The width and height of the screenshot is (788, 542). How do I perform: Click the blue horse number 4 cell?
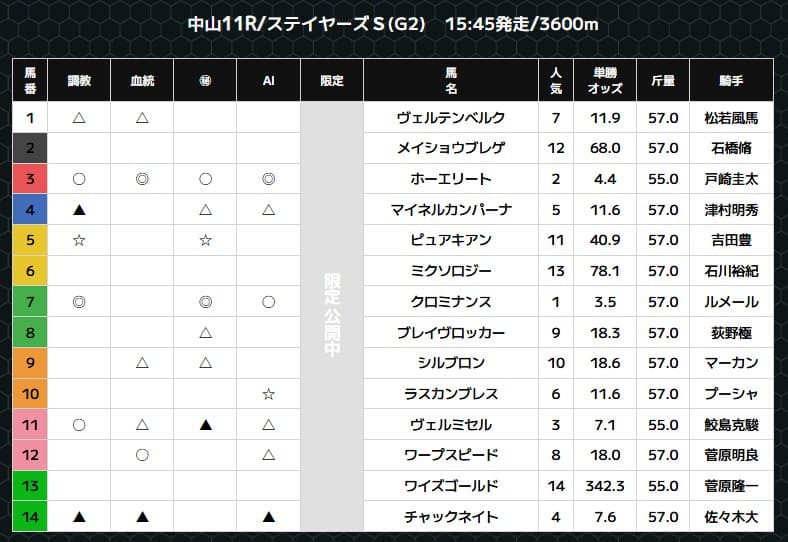30,210
